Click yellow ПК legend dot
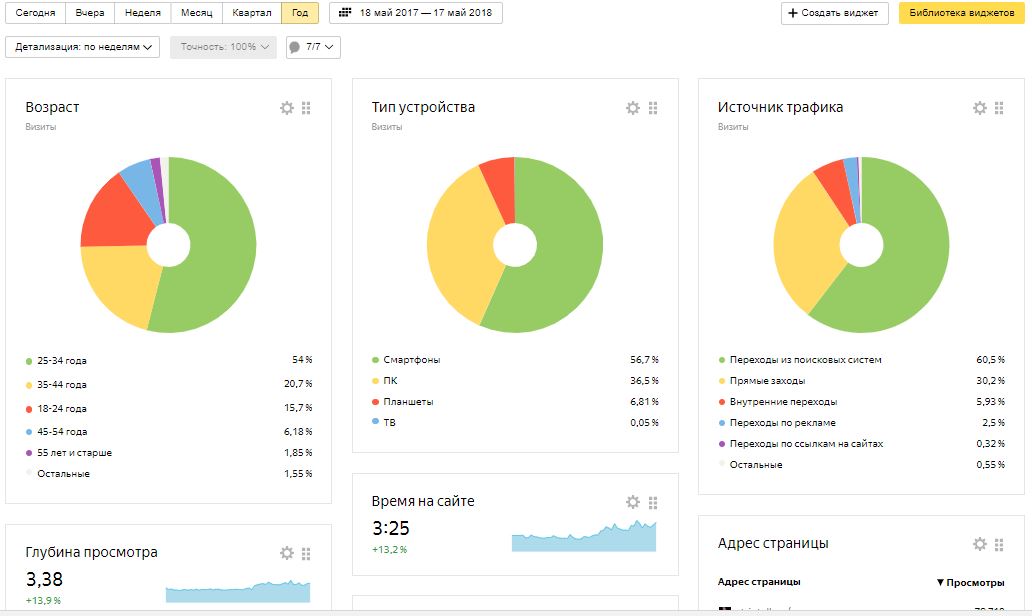 [x=375, y=381]
